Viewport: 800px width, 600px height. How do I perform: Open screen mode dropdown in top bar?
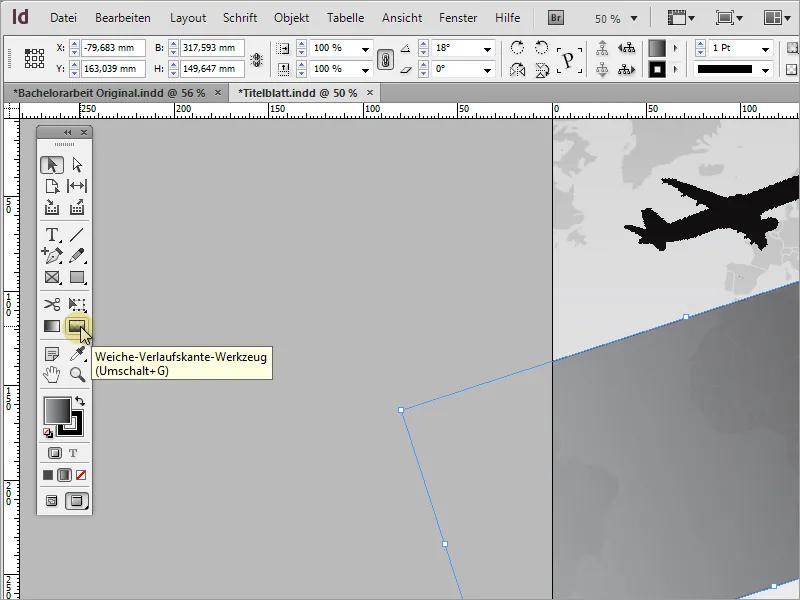click(x=729, y=18)
